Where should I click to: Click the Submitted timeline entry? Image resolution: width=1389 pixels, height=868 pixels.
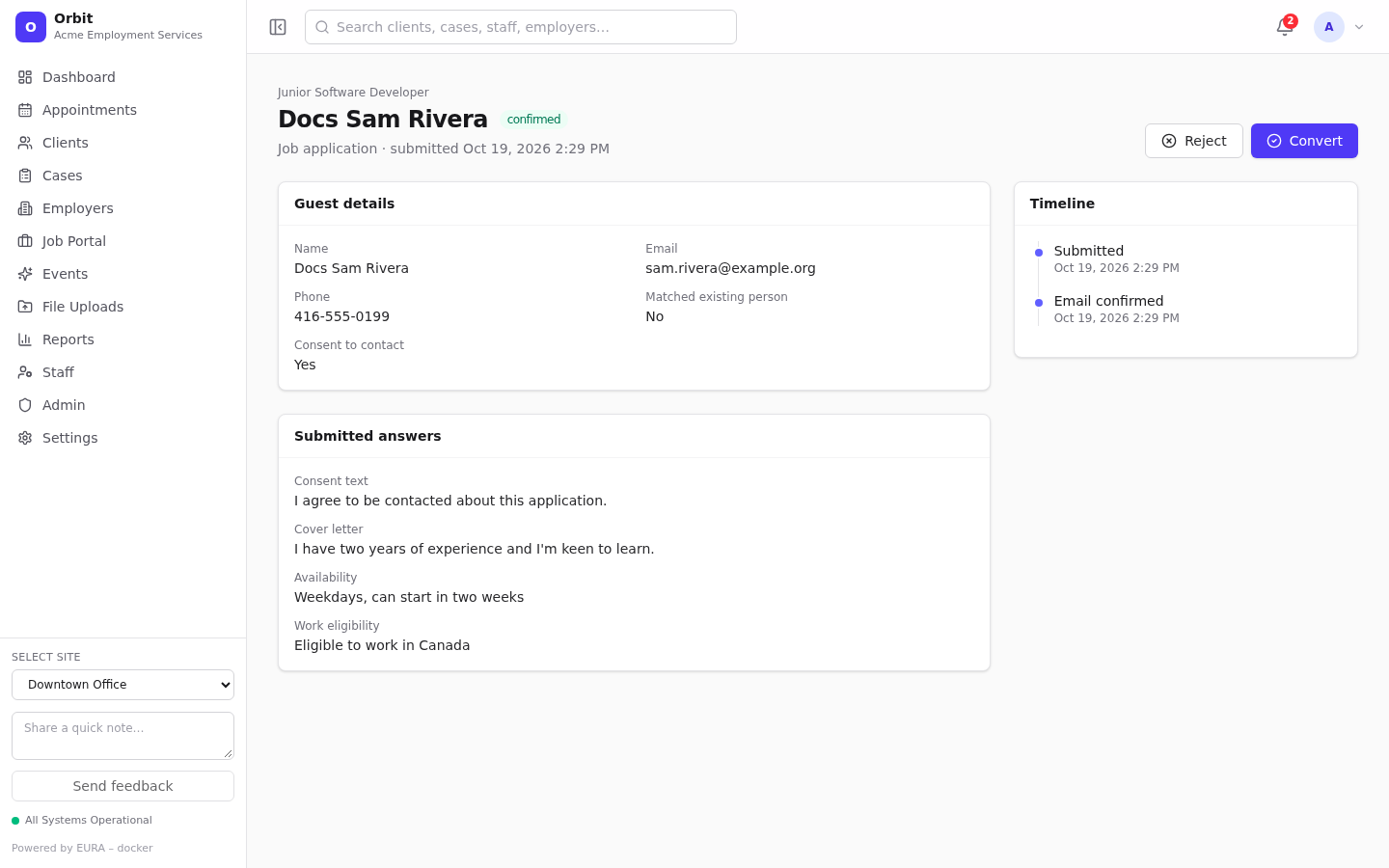pyautogui.click(x=1116, y=258)
